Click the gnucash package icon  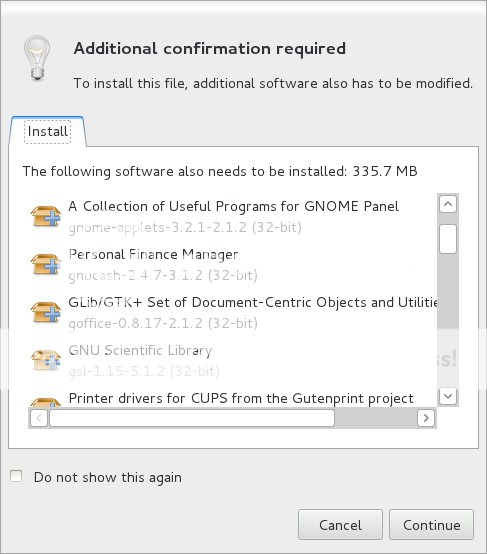pos(46,264)
